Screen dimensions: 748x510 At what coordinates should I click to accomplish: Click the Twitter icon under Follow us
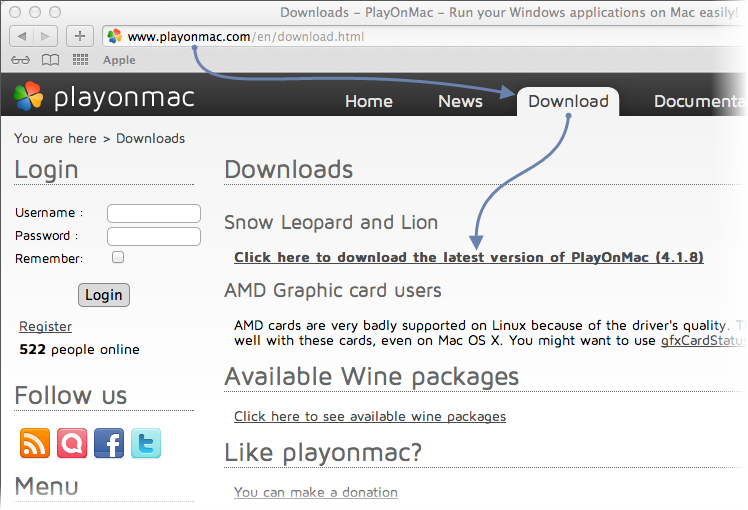pos(145,443)
